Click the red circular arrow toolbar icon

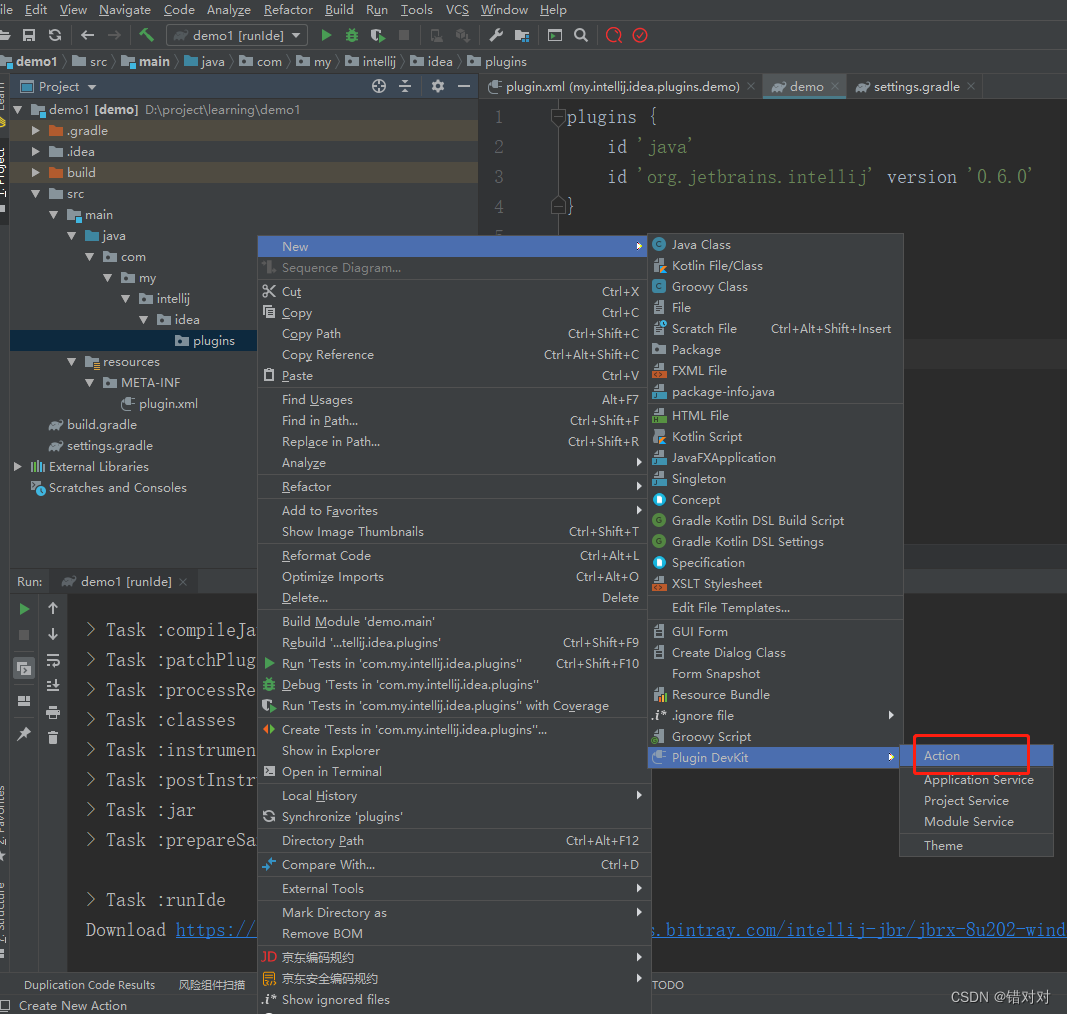click(614, 35)
